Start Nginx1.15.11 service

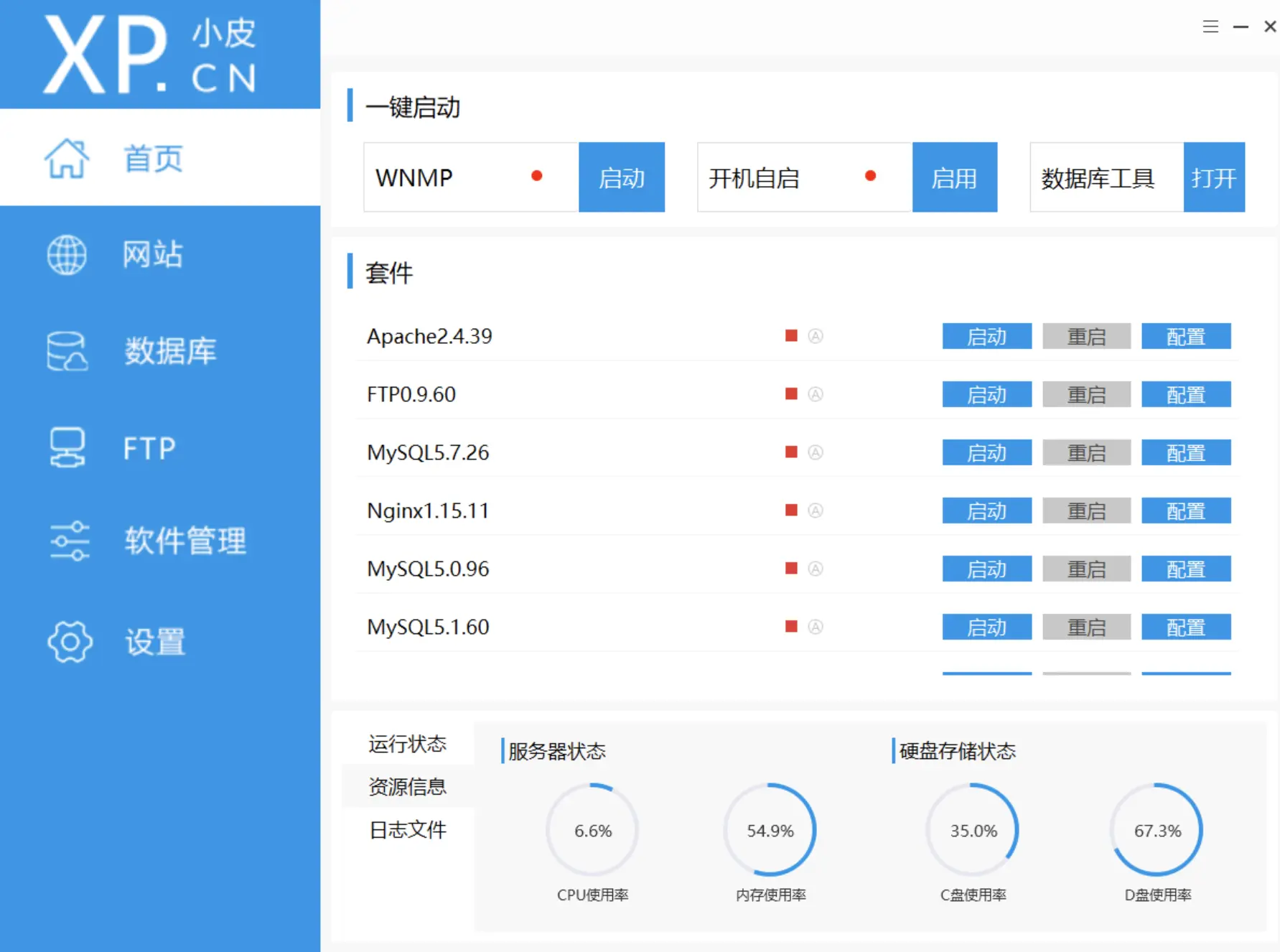coord(987,510)
